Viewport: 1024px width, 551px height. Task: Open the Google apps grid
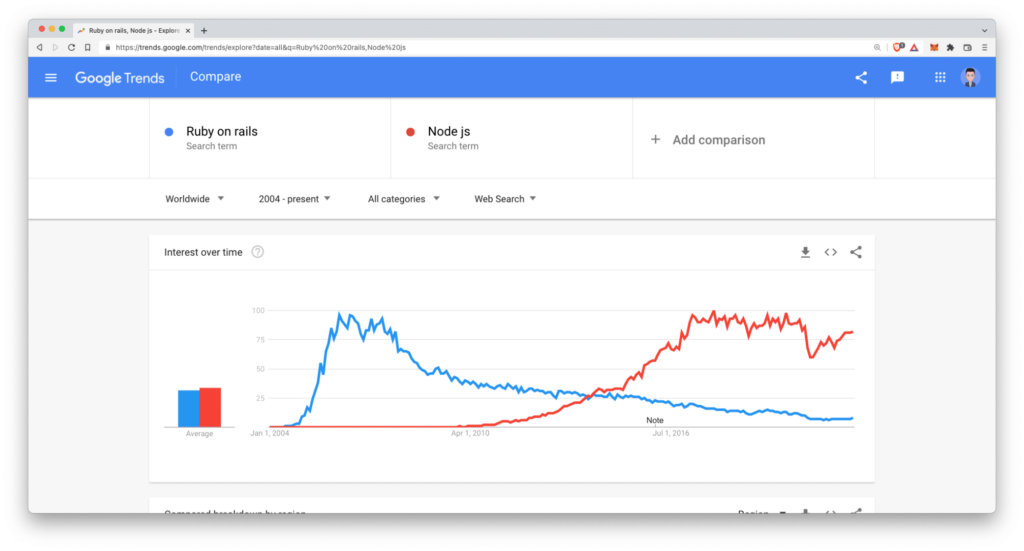940,77
